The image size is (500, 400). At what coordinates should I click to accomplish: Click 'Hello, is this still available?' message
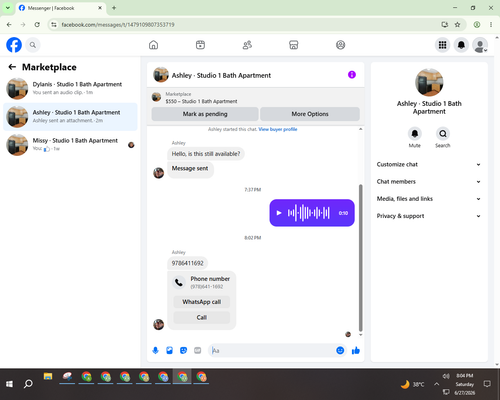click(x=206, y=154)
